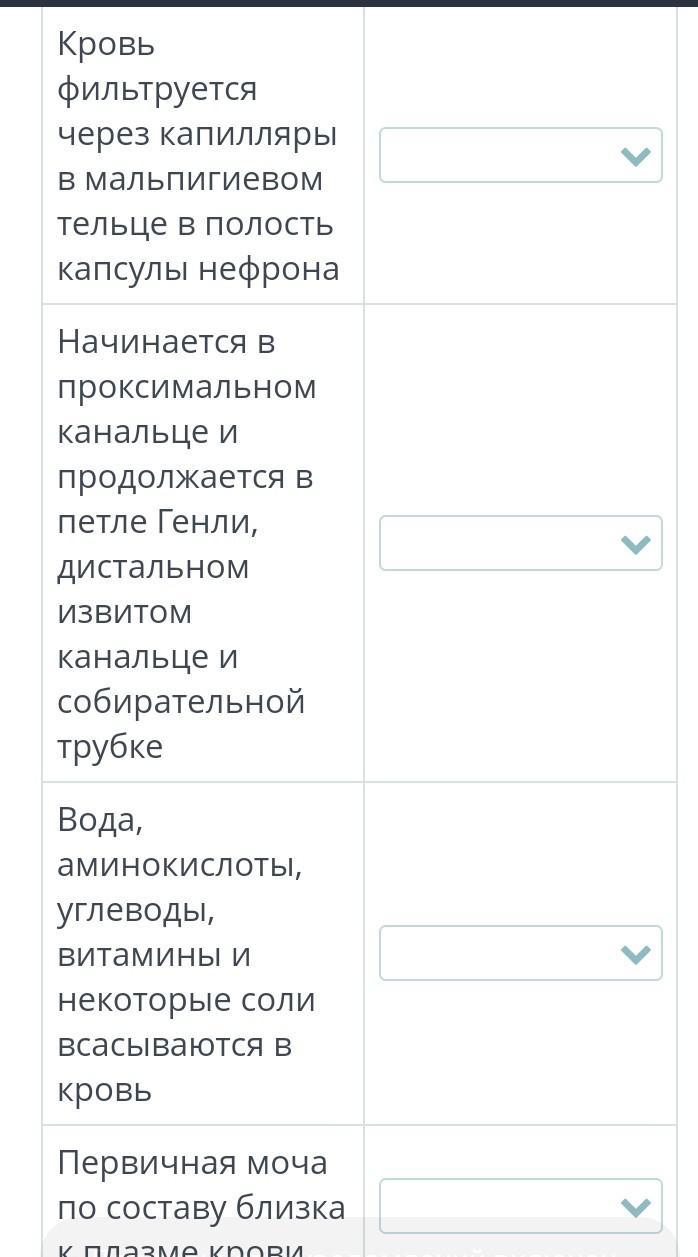Click chevron arrow beside 'всасываются в кровь' statement

click(x=635, y=954)
